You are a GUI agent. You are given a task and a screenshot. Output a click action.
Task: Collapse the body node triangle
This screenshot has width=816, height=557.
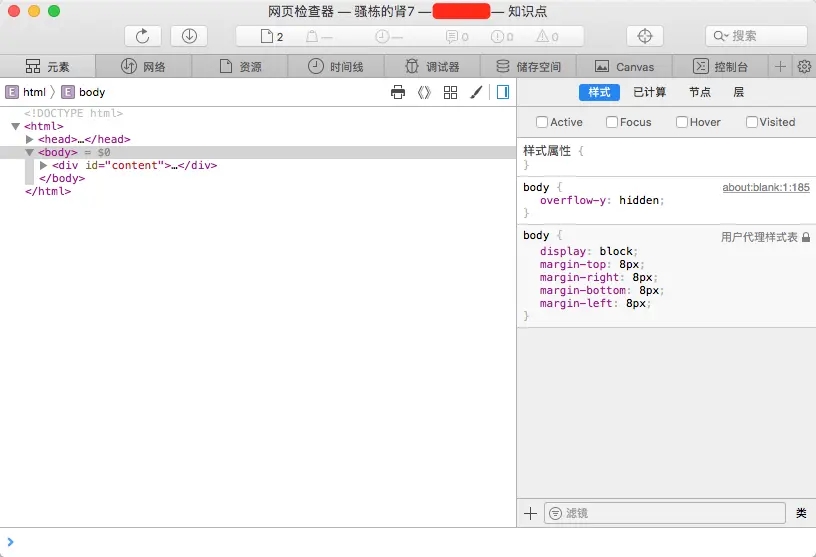click(30, 152)
